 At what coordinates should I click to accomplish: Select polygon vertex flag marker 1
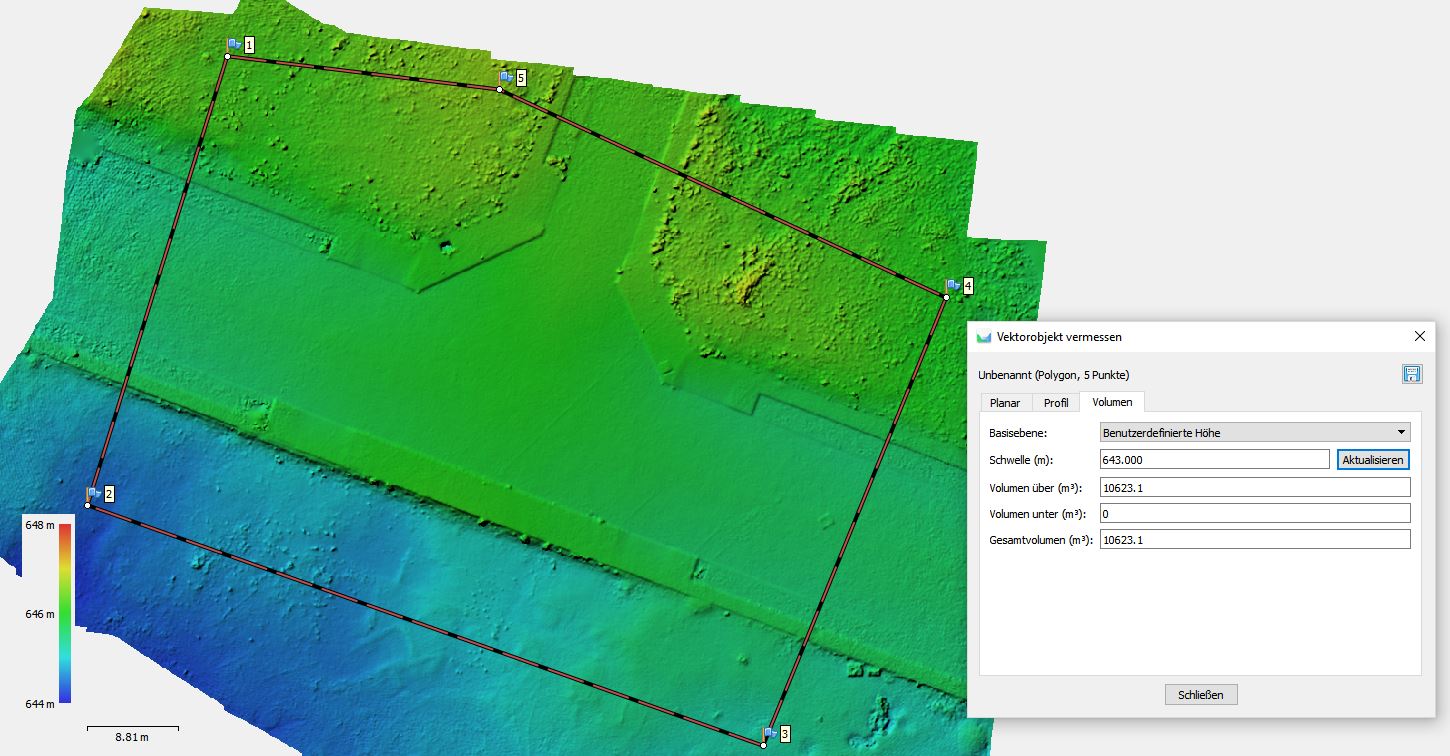pos(234,45)
